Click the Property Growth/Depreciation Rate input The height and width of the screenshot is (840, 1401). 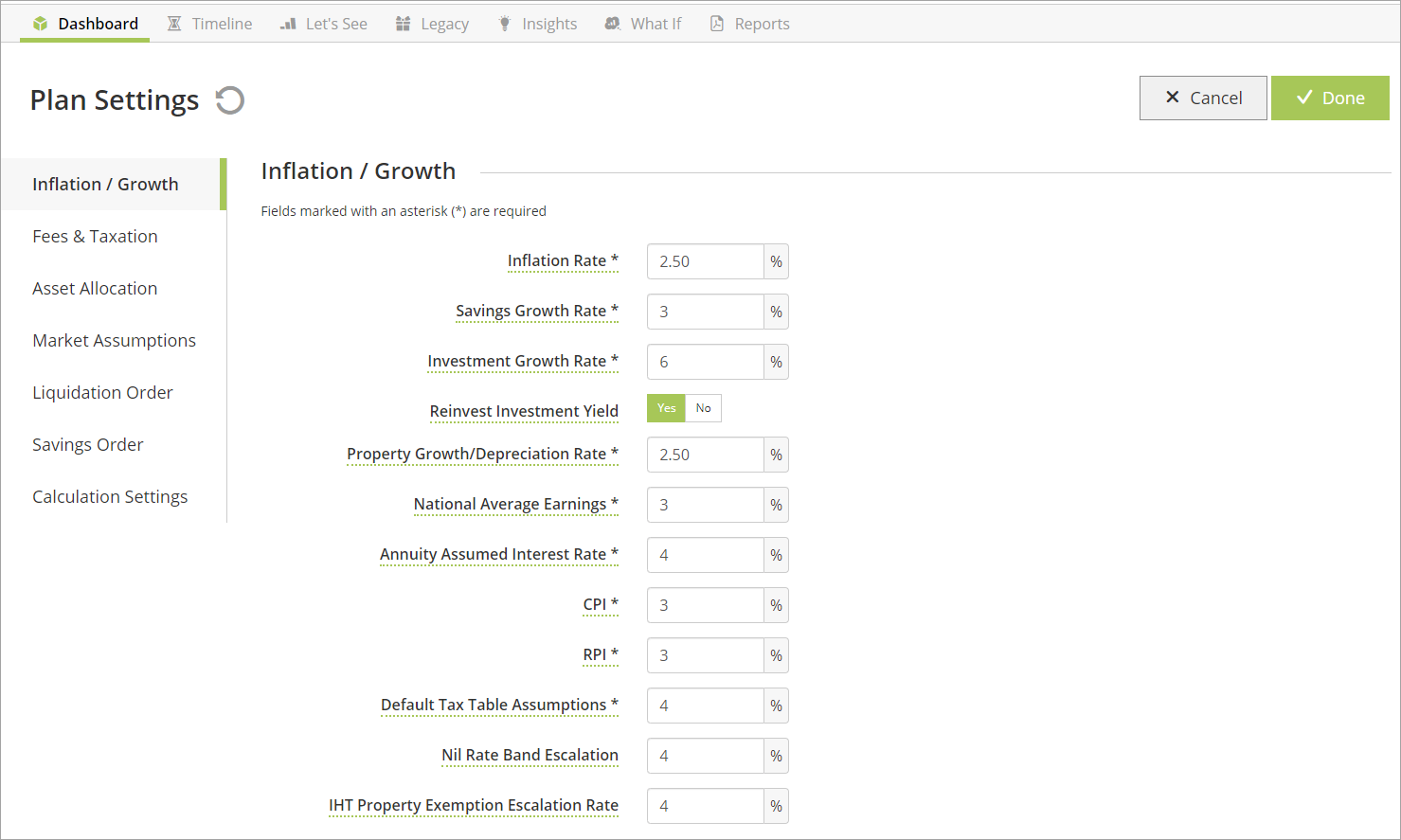pos(706,455)
